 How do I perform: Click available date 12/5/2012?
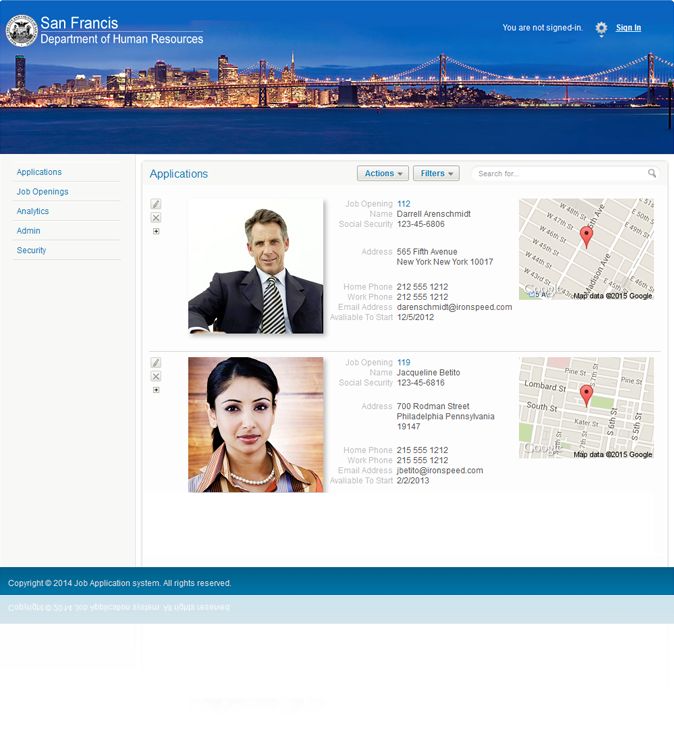click(x=415, y=317)
